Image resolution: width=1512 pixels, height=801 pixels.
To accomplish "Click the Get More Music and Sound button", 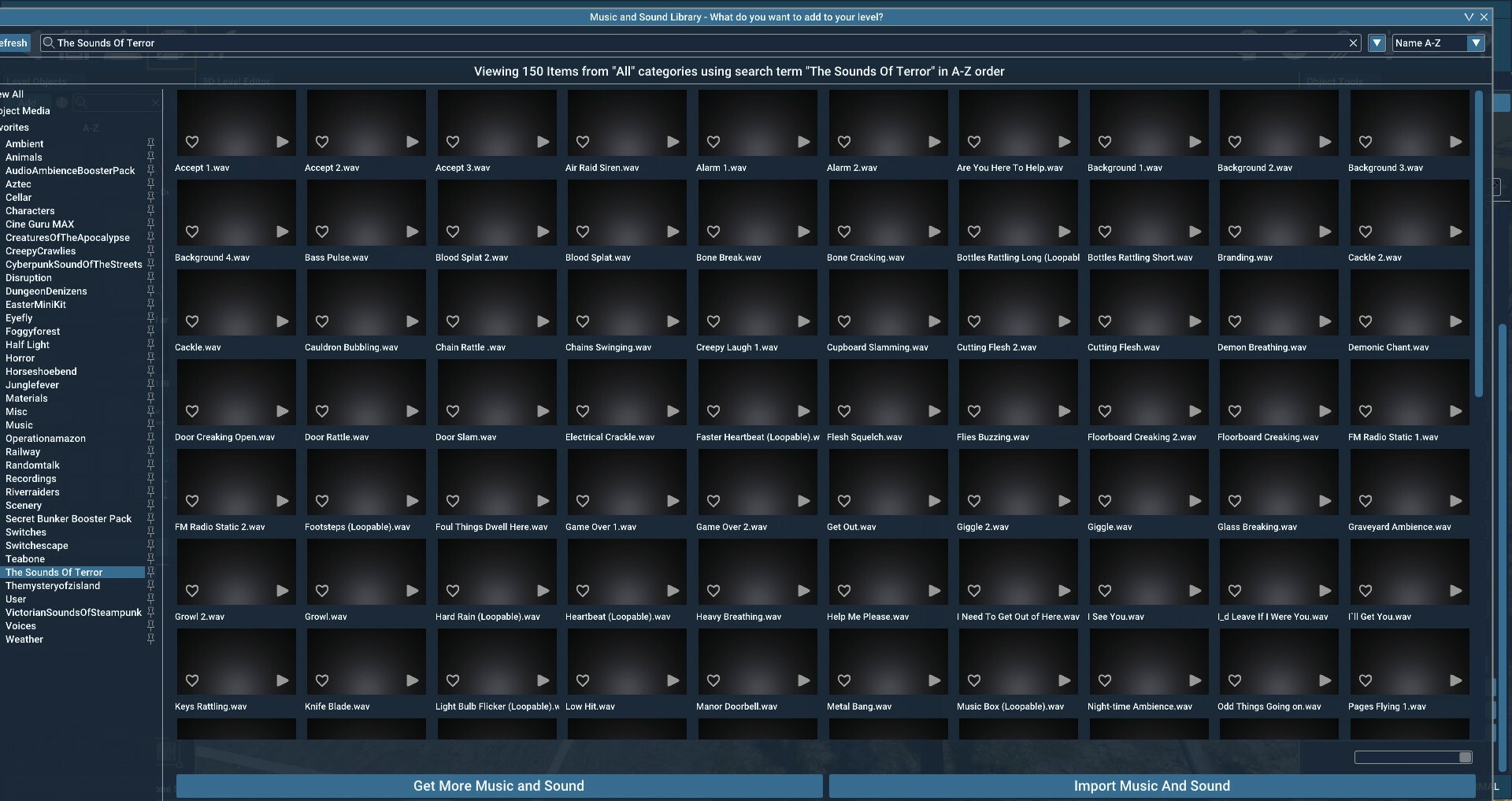I will pos(498,785).
